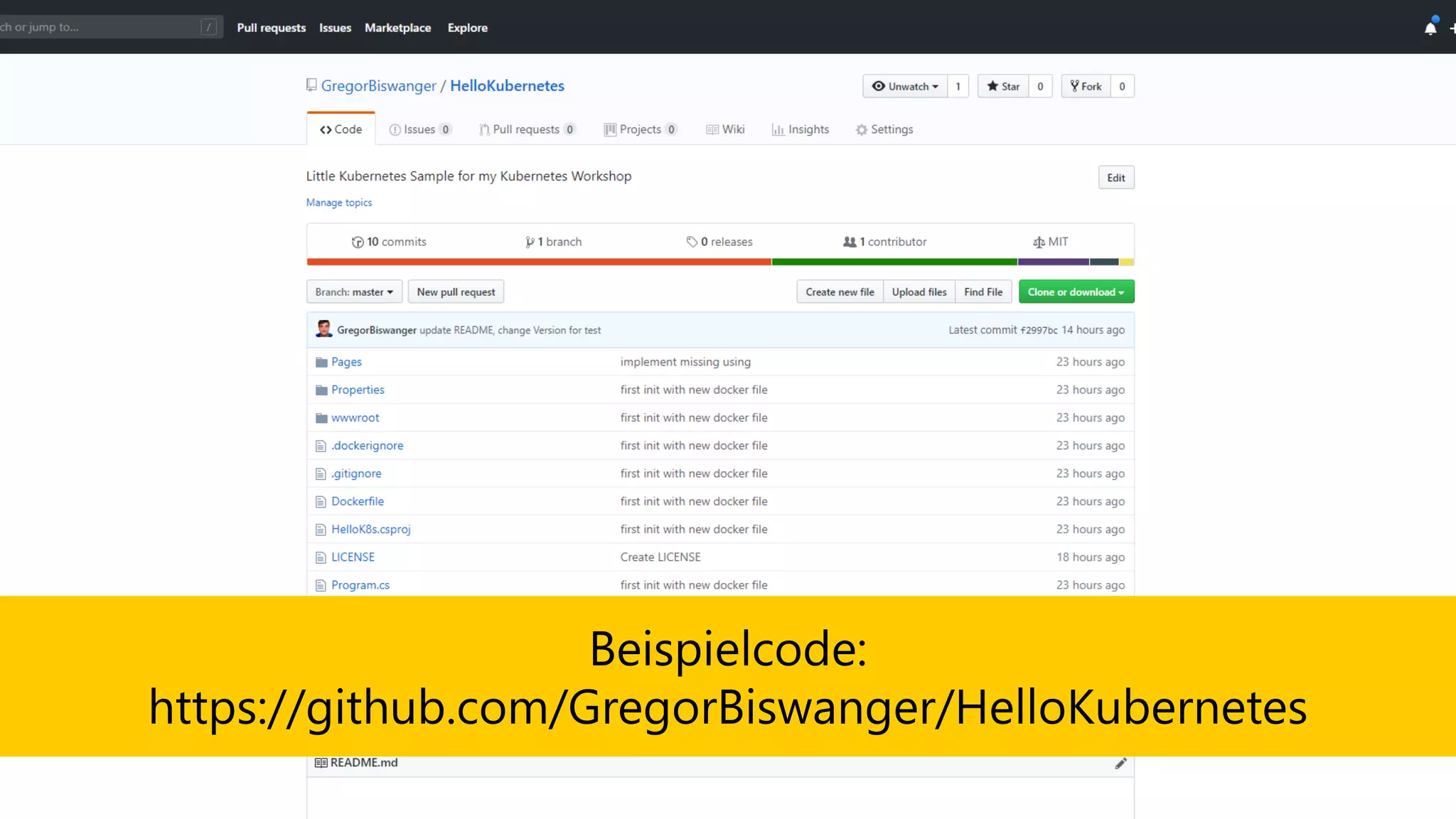Click the purple segment of the language bar
Screen dimensions: 1456x819
[1054, 262]
